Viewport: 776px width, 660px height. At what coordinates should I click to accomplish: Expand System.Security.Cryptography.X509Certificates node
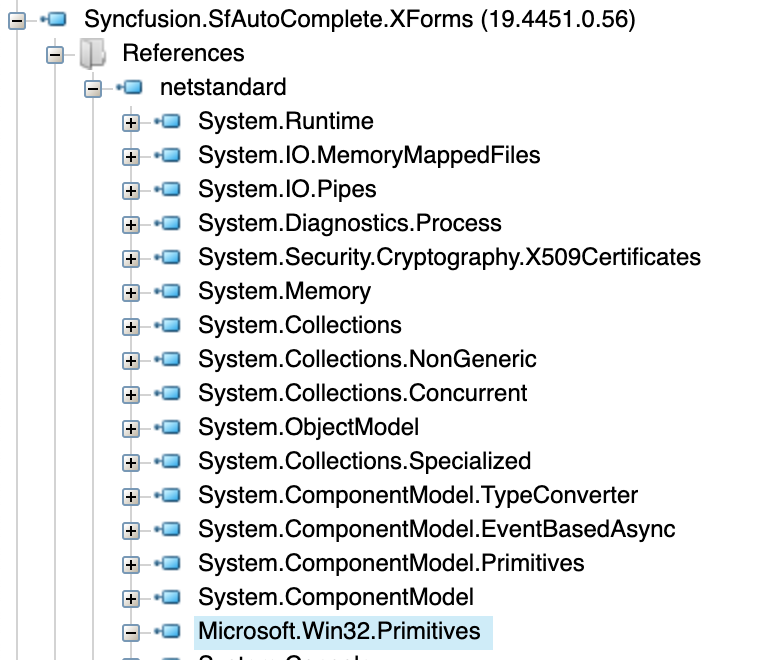click(x=131, y=259)
